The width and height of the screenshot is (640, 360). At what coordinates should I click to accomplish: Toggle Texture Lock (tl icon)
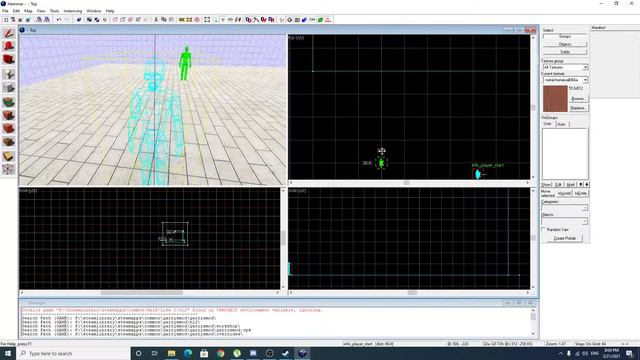tap(223, 20)
